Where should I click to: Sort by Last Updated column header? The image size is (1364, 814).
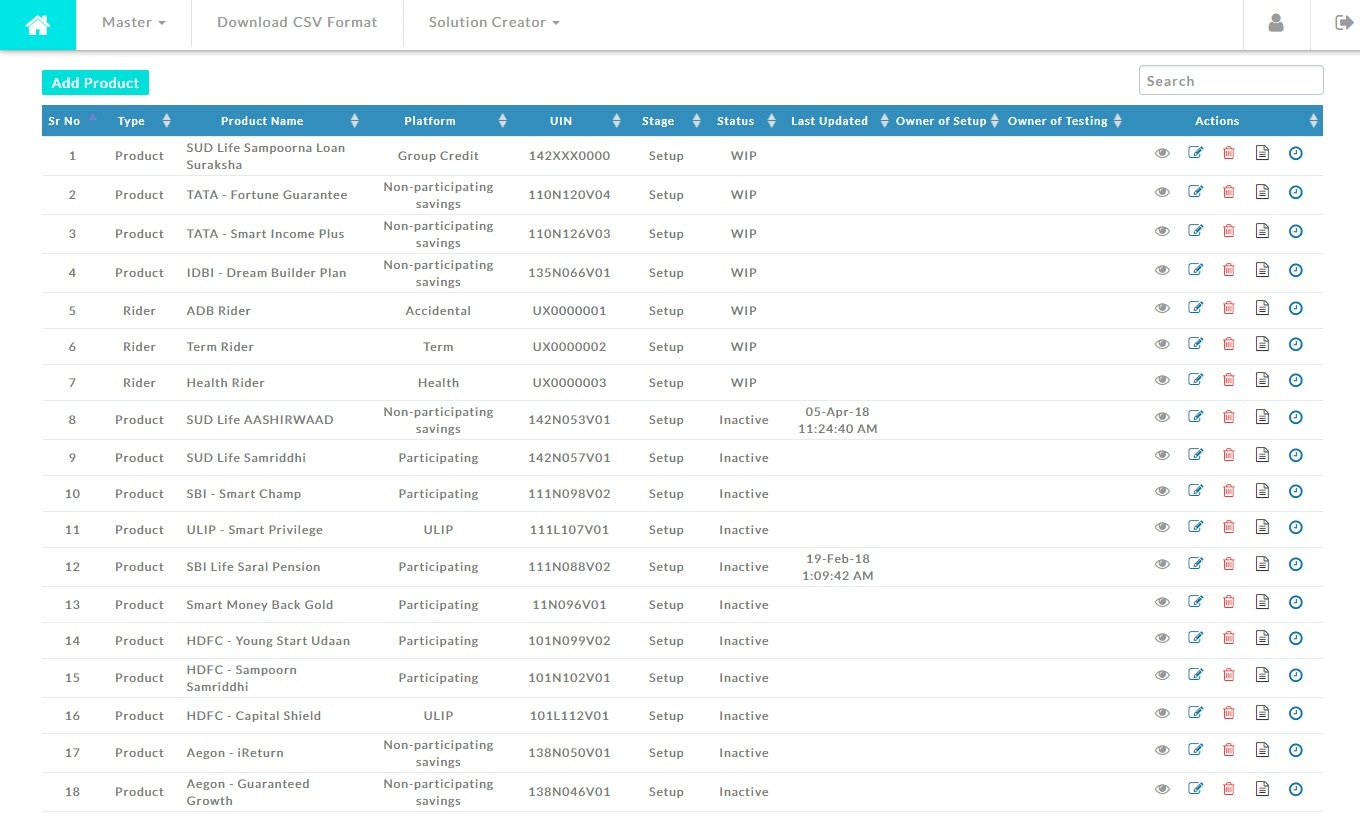(x=829, y=121)
